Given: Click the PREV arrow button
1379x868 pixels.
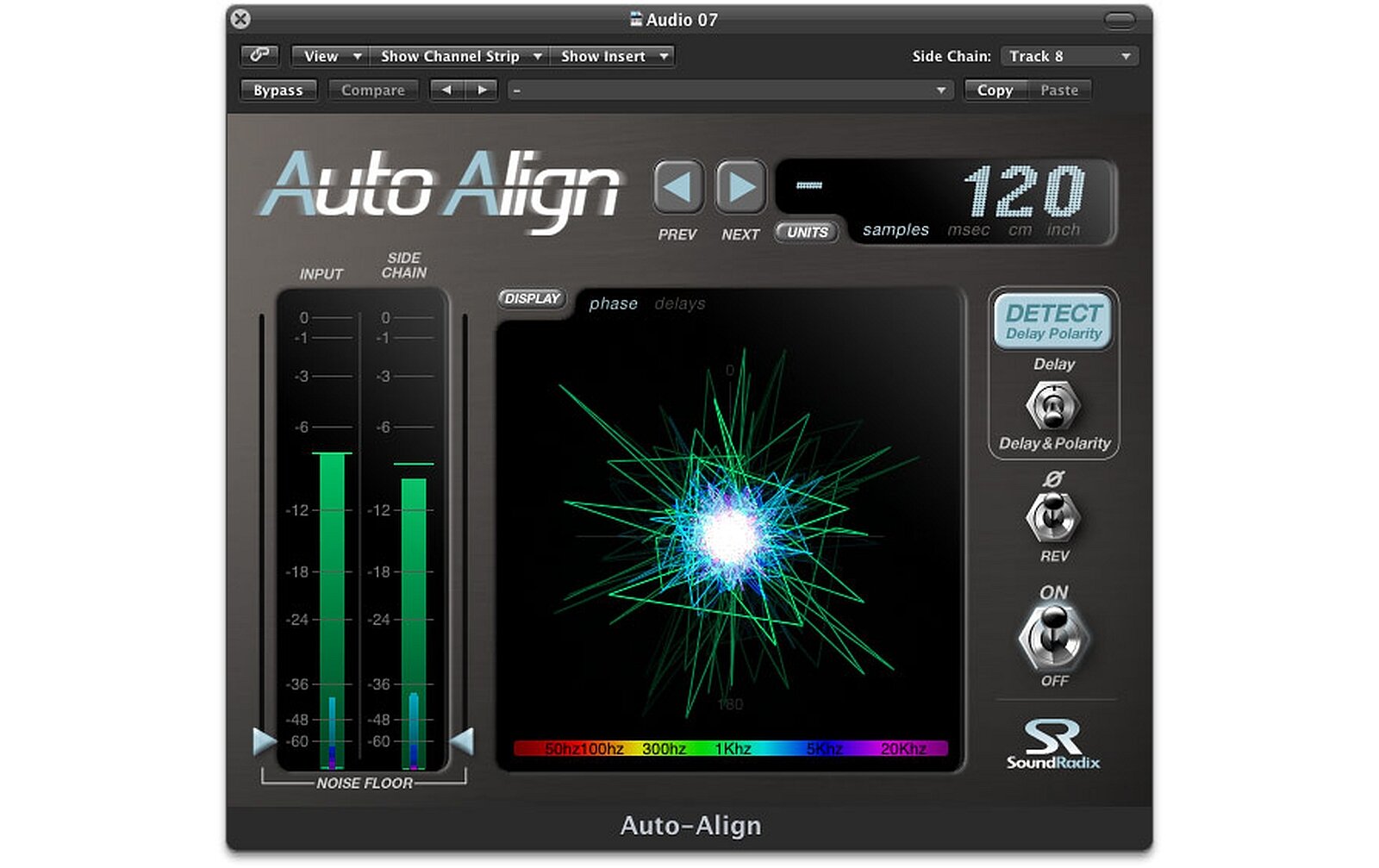Looking at the screenshot, I should tap(677, 187).
